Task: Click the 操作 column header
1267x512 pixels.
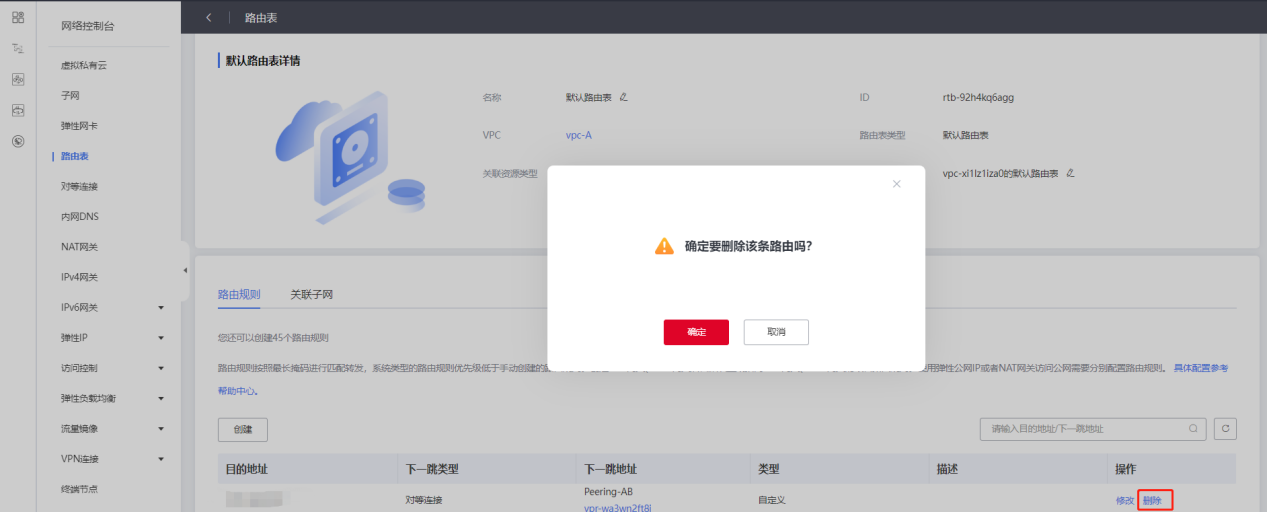Action: [x=1126, y=469]
